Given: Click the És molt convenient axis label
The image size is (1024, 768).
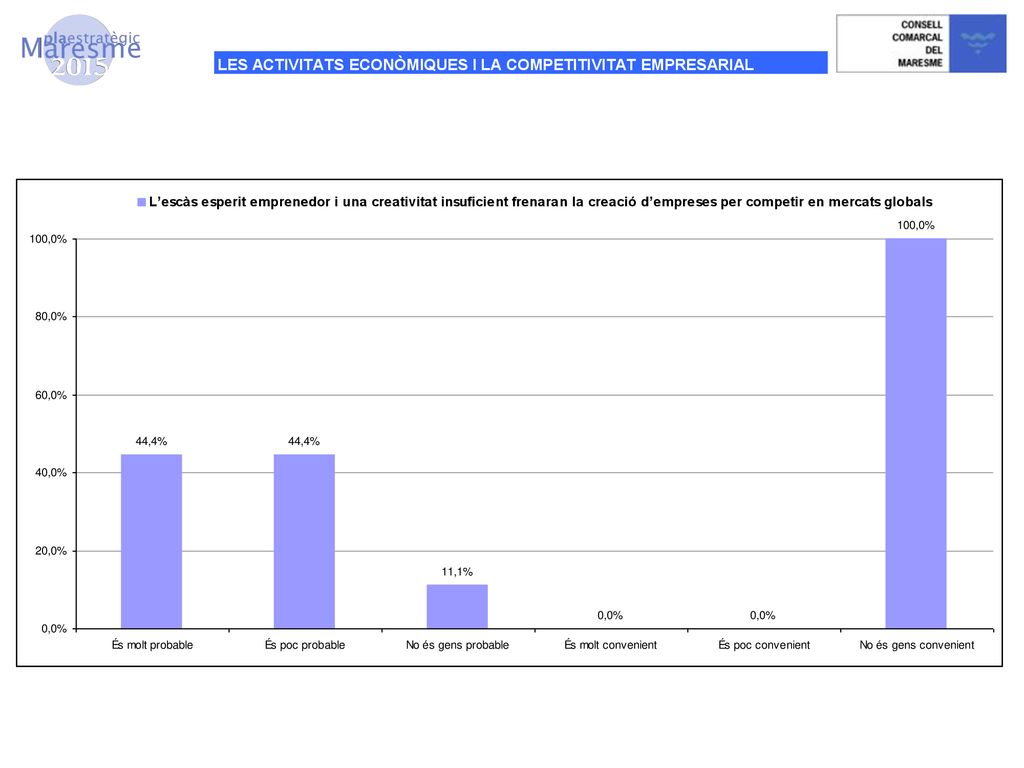Looking at the screenshot, I should 611,645.
